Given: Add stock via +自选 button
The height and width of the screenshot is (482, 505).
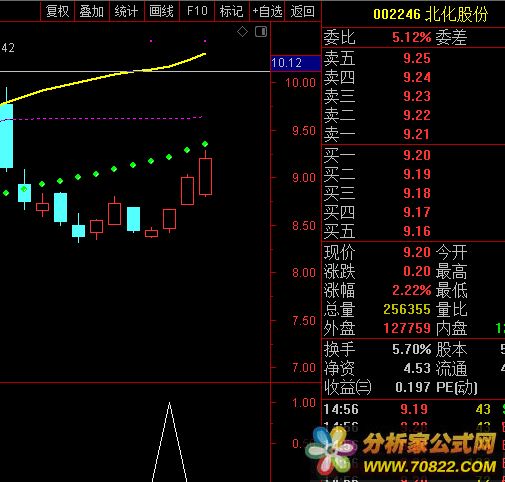Looking at the screenshot, I should click(267, 11).
